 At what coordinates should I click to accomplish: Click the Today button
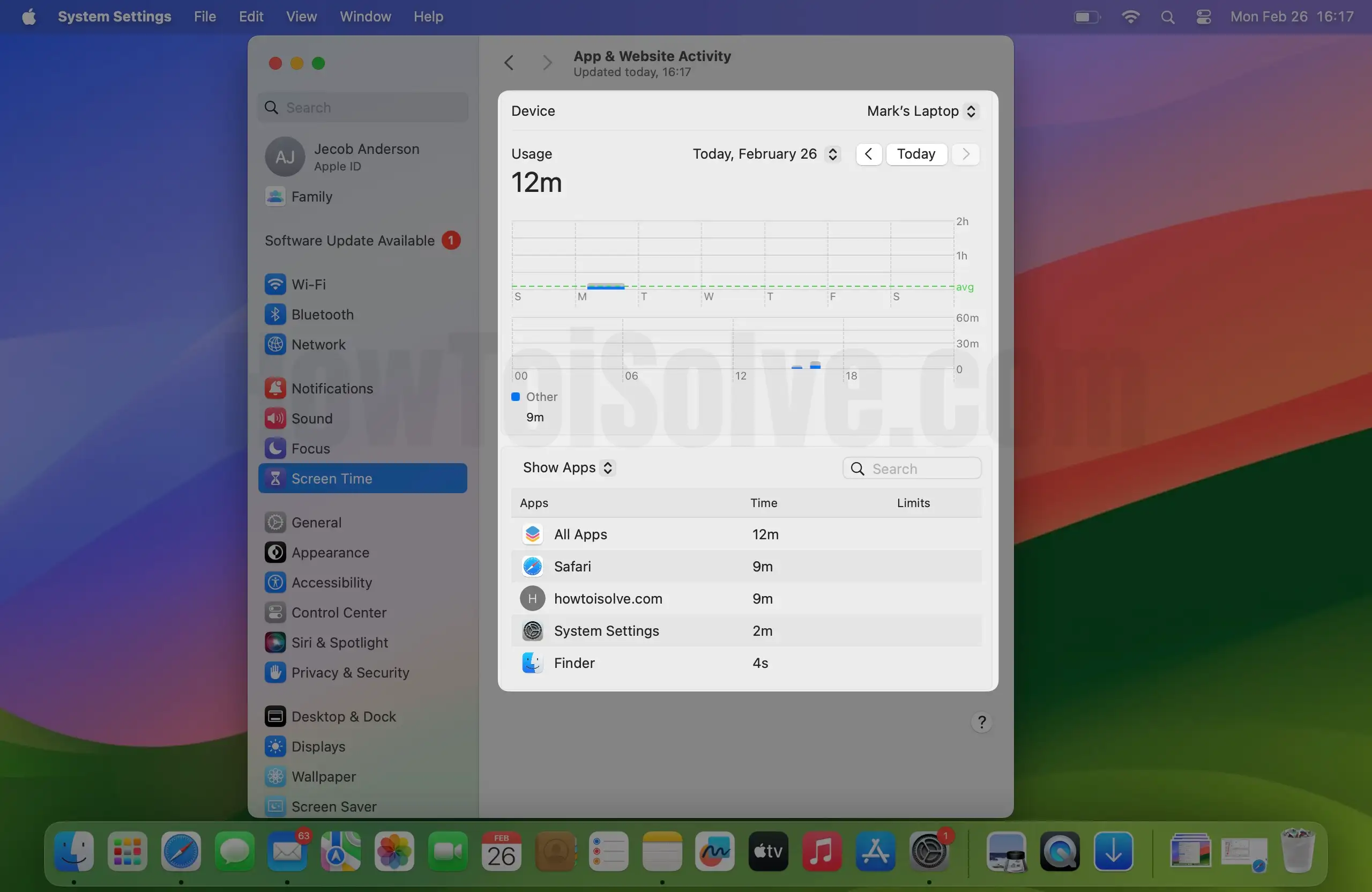coord(915,154)
